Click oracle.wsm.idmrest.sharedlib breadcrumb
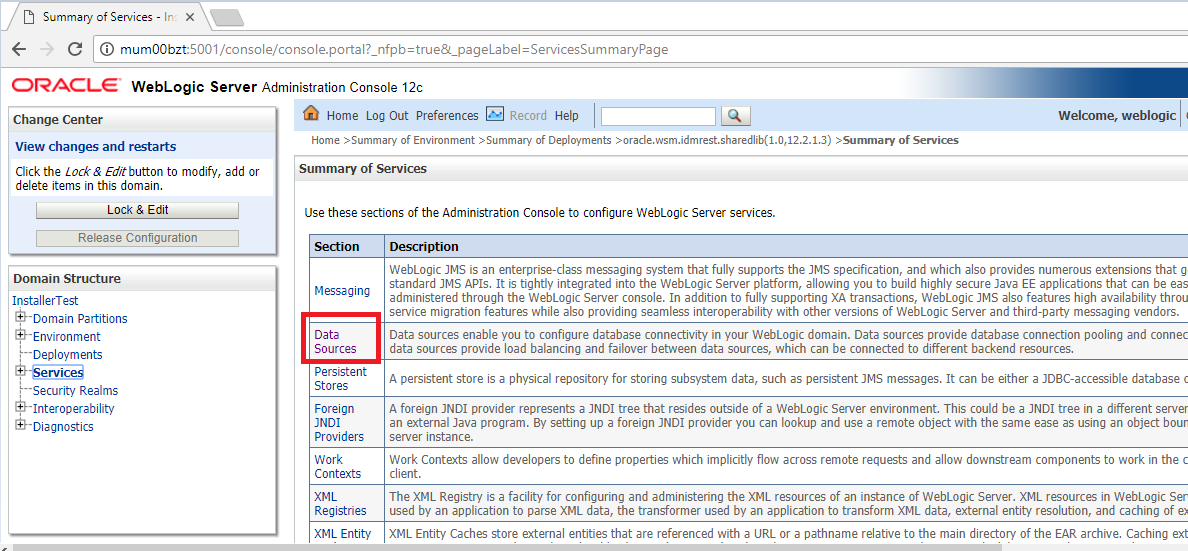Image resolution: width=1188 pixels, height=551 pixels. [x=727, y=140]
